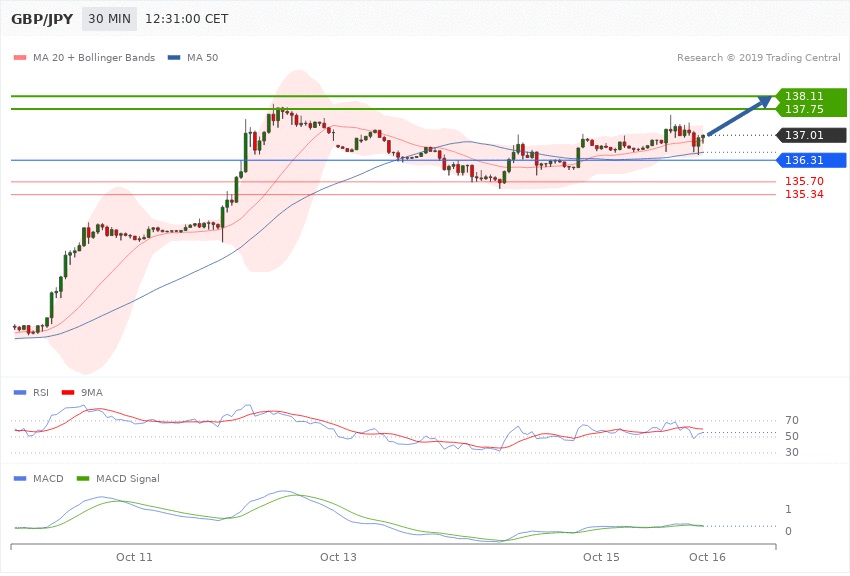850x576 pixels.
Task: Select the Oct 13 date label
Action: click(338, 556)
